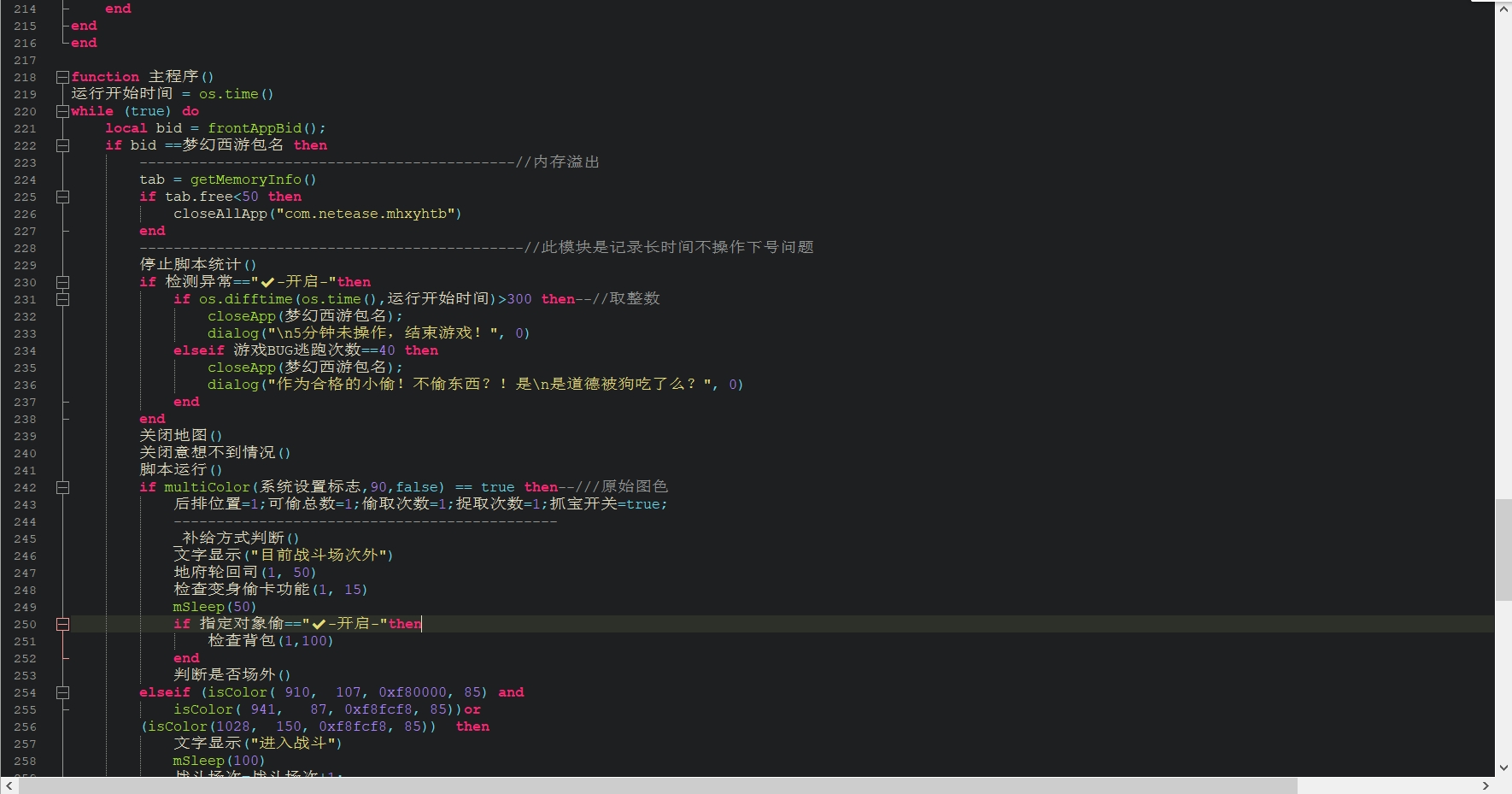Click line number 242 in gutter

tap(25, 487)
